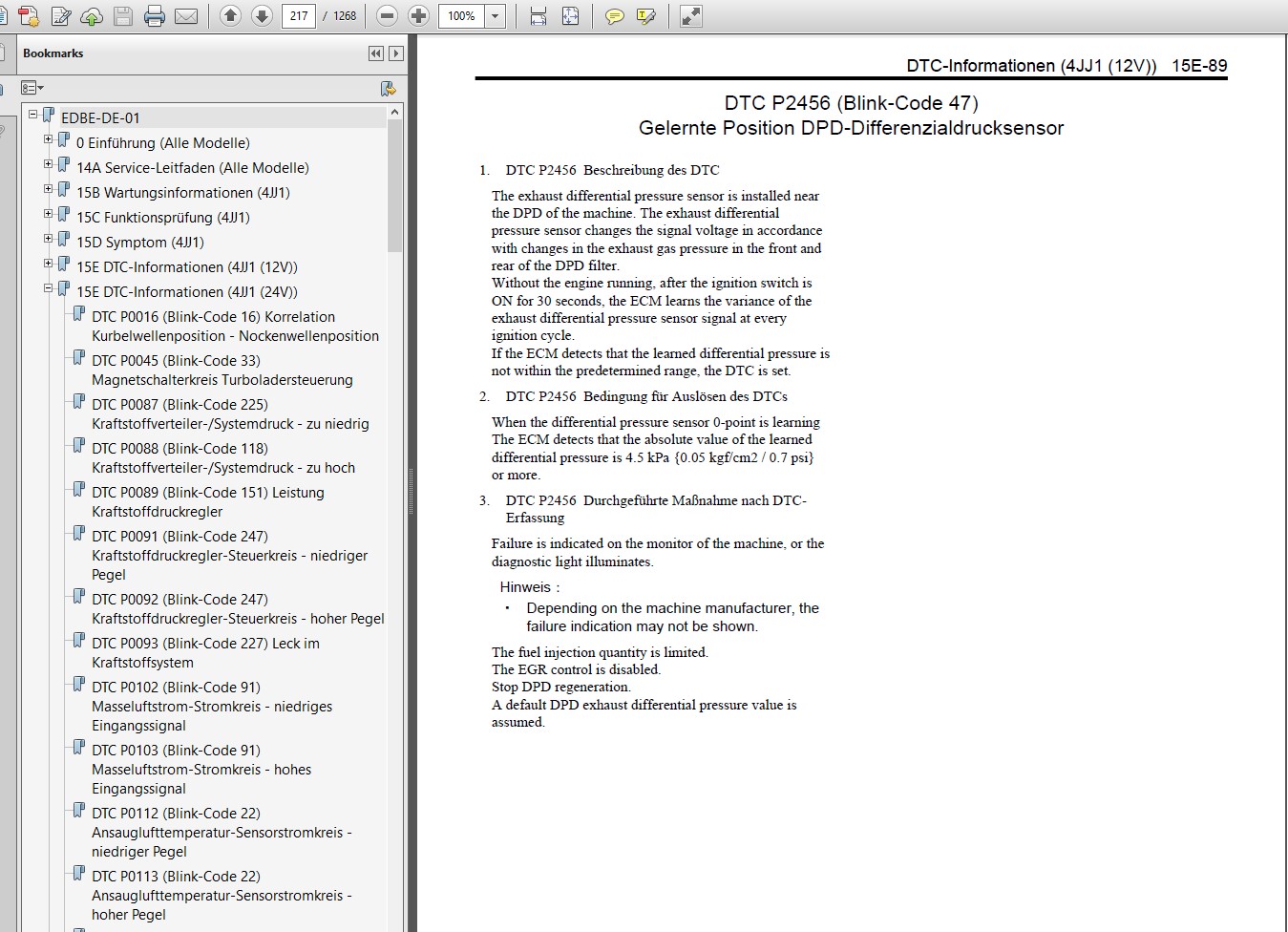This screenshot has height=932, width=1288.
Task: Expand the '14A Service-Leitfaden' bookmark
Action: [x=49, y=164]
